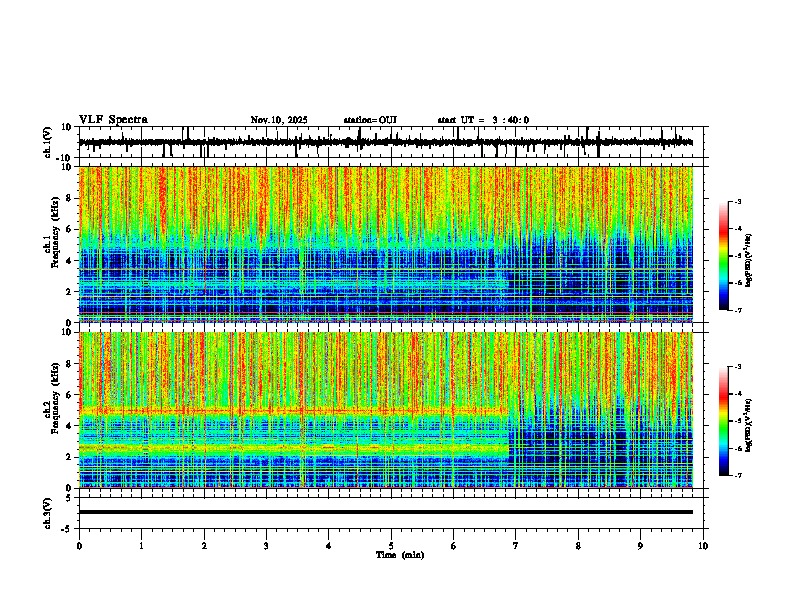The height and width of the screenshot is (612, 792).
Task: Click the ch.1 PSD color scale bar
Action: click(724, 256)
